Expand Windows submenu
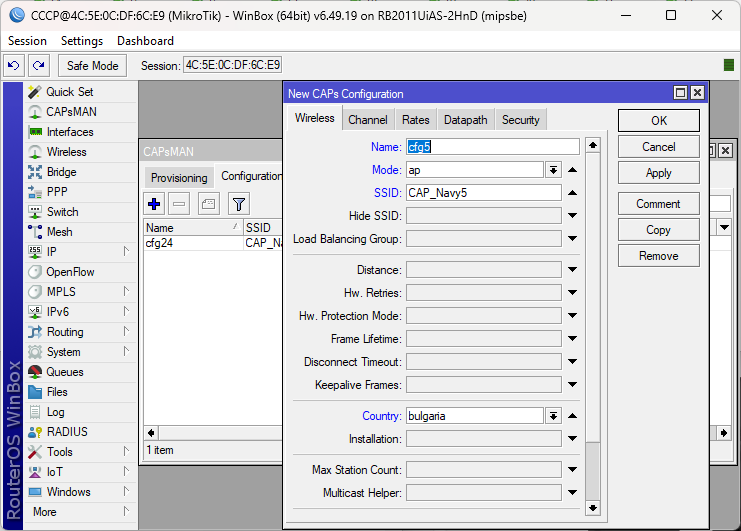741x531 pixels. pos(126,491)
